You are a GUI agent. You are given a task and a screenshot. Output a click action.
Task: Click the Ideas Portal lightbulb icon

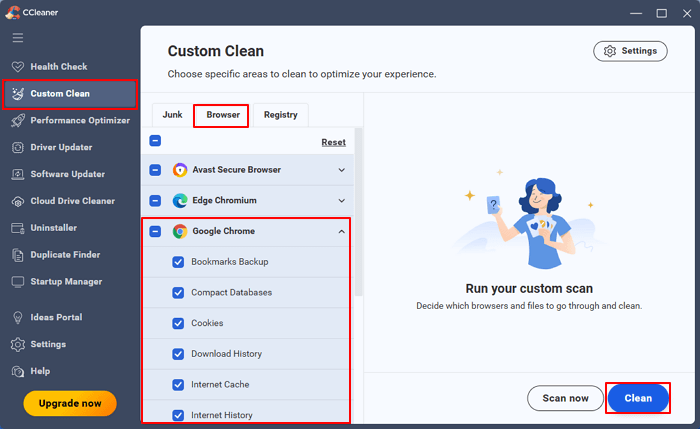(x=18, y=317)
